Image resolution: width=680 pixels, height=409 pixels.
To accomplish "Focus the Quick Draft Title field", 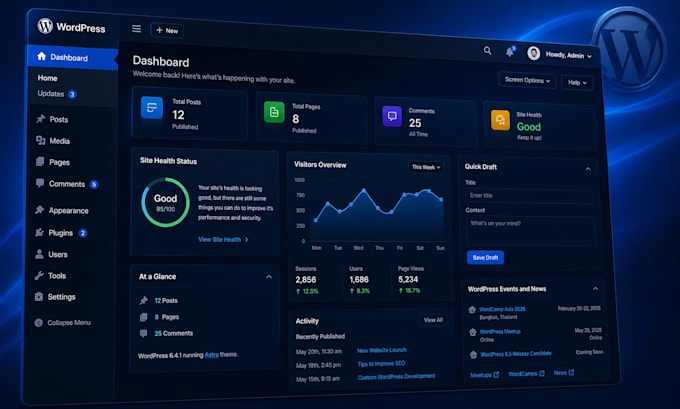I will (x=529, y=196).
